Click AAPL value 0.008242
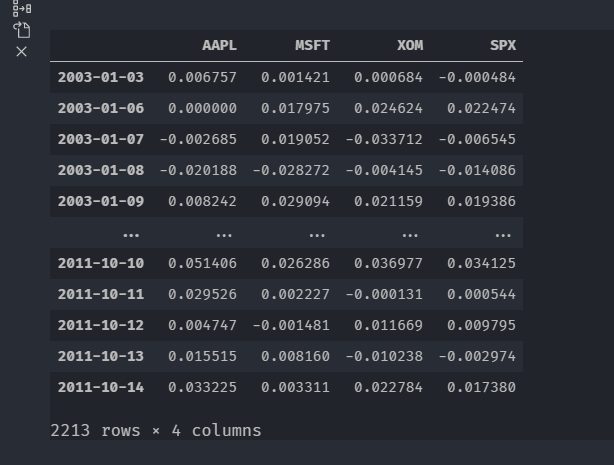Screen dimensions: 614x465 pos(202,201)
